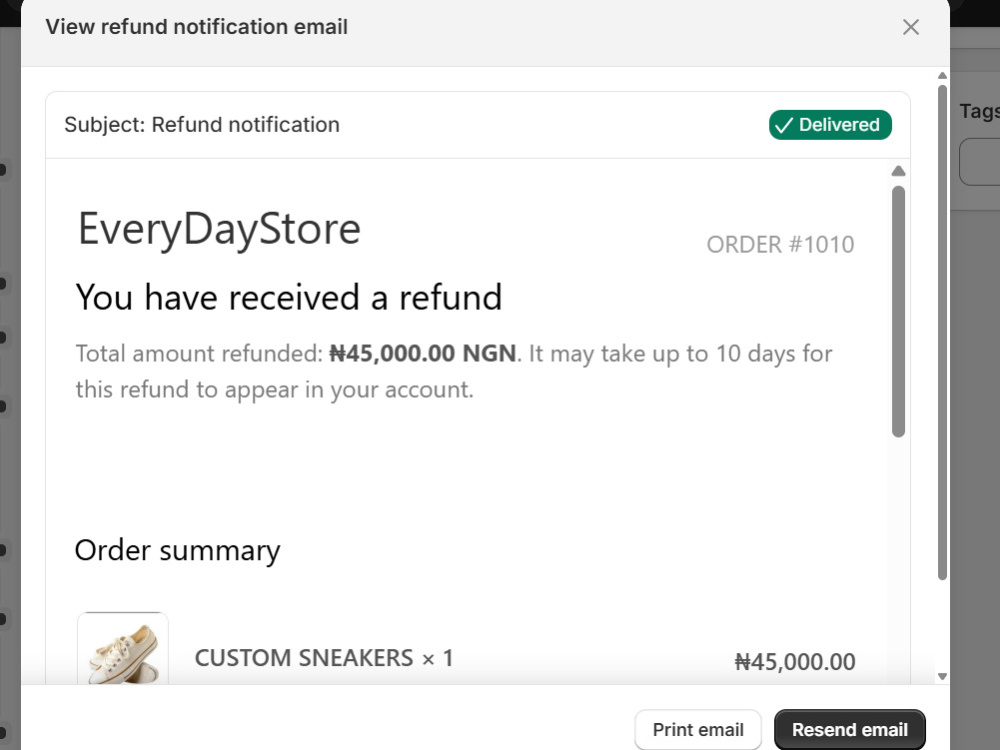1000x750 pixels.
Task: Click the dialog's outer scroll up arrow
Action: (x=942, y=76)
